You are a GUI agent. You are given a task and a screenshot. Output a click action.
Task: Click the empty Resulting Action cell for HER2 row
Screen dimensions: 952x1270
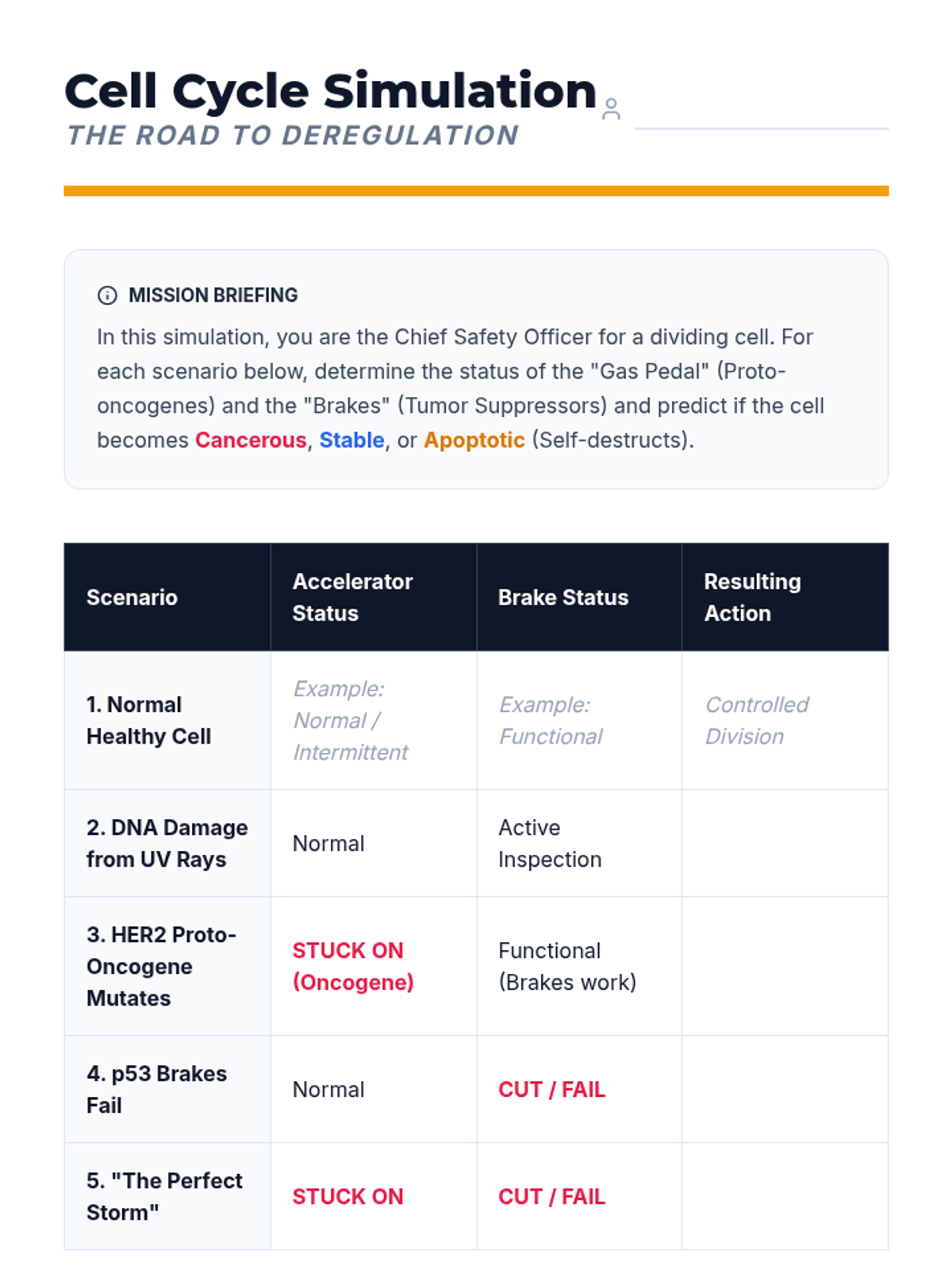pos(785,966)
